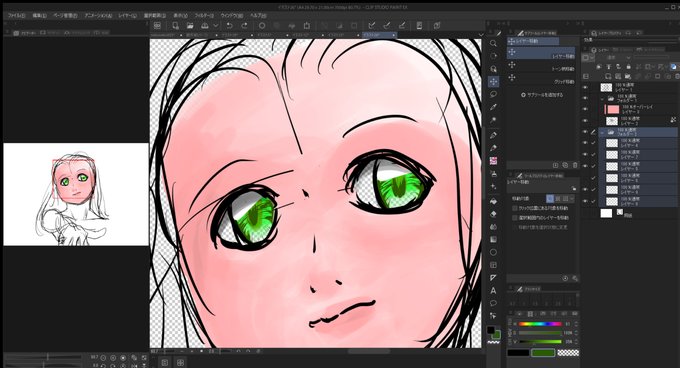Expand canvas tab list chevron
Screen dimensions: 680x368
click(481, 35)
